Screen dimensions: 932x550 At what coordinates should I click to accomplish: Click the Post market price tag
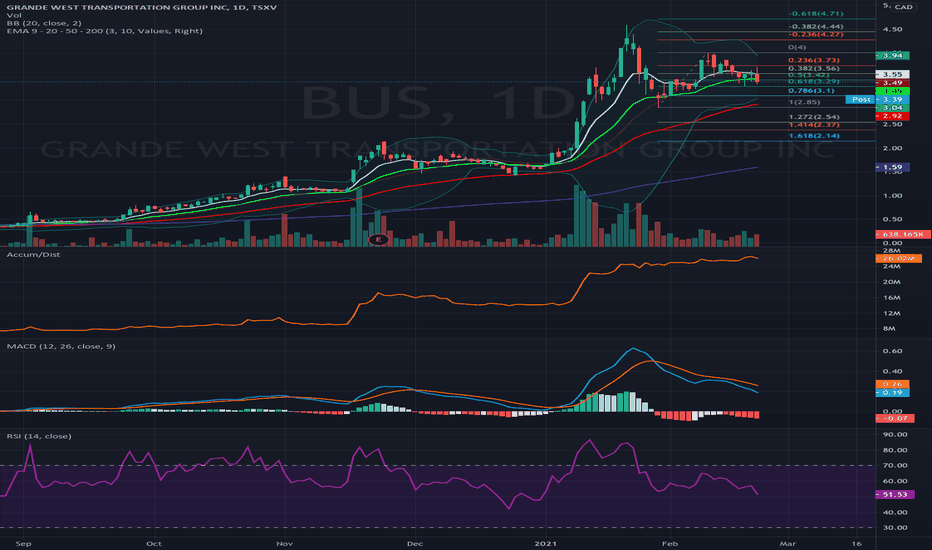(861, 99)
